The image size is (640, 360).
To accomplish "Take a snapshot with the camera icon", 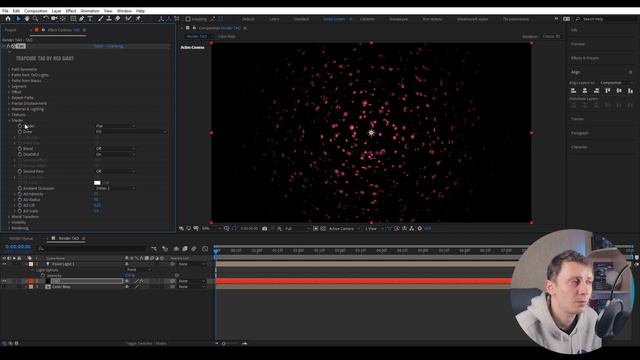I will 264,229.
